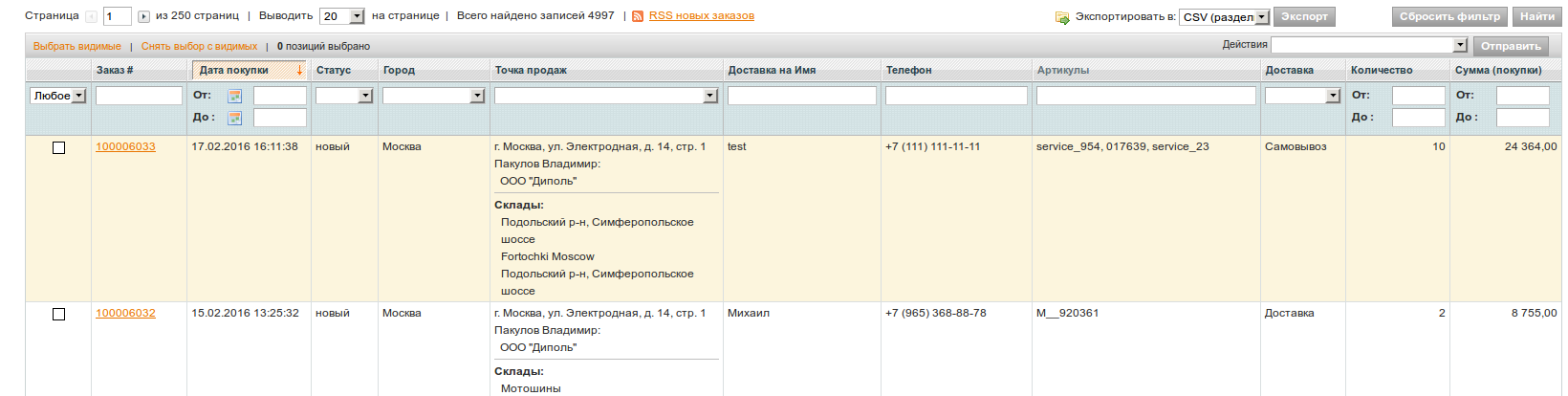Screen dimensions: 1568x396
Task: Open the CSV export format dropdown
Action: [1225, 17]
